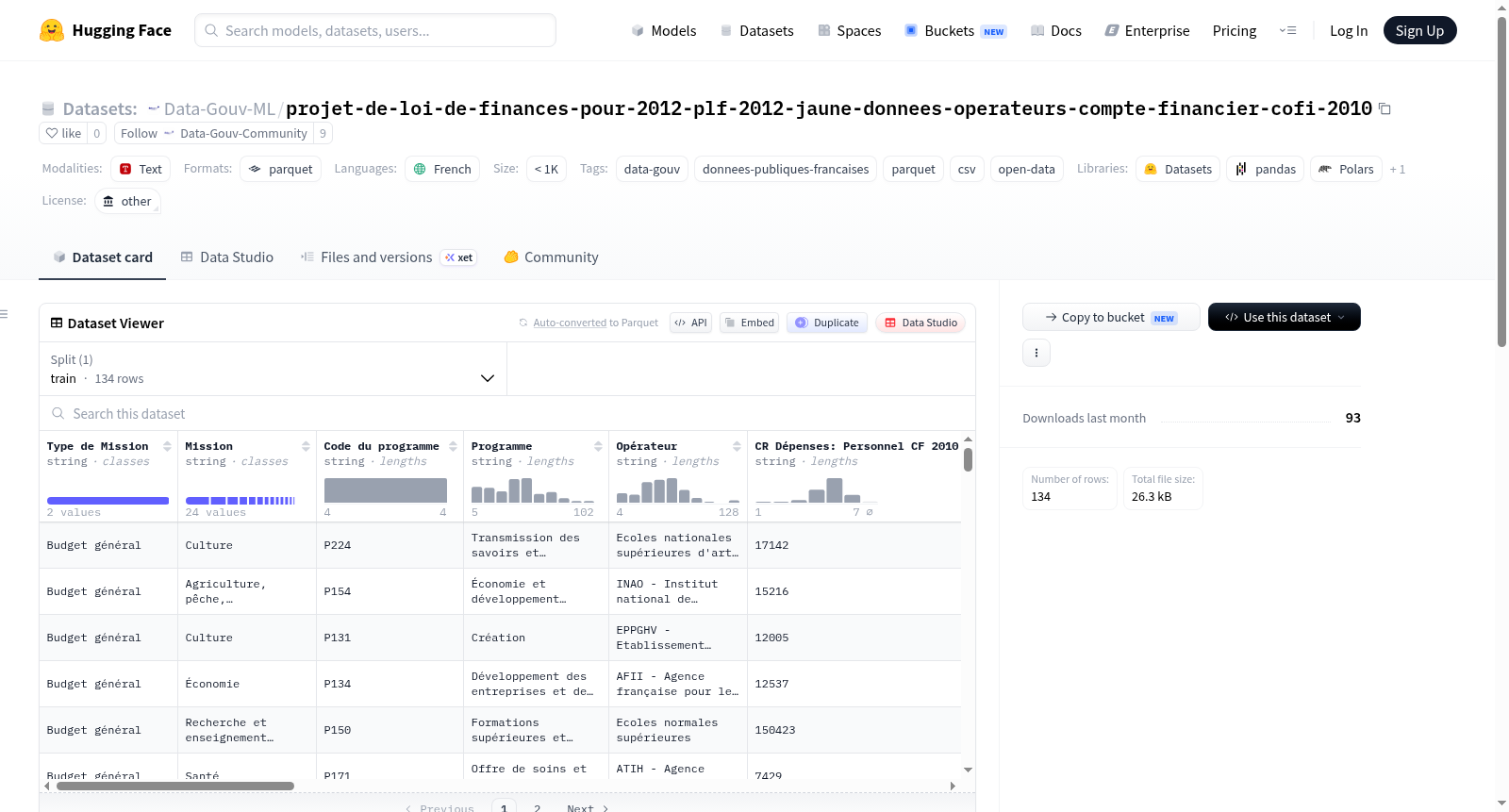
Task: Sort the Programme column
Action: (x=598, y=446)
